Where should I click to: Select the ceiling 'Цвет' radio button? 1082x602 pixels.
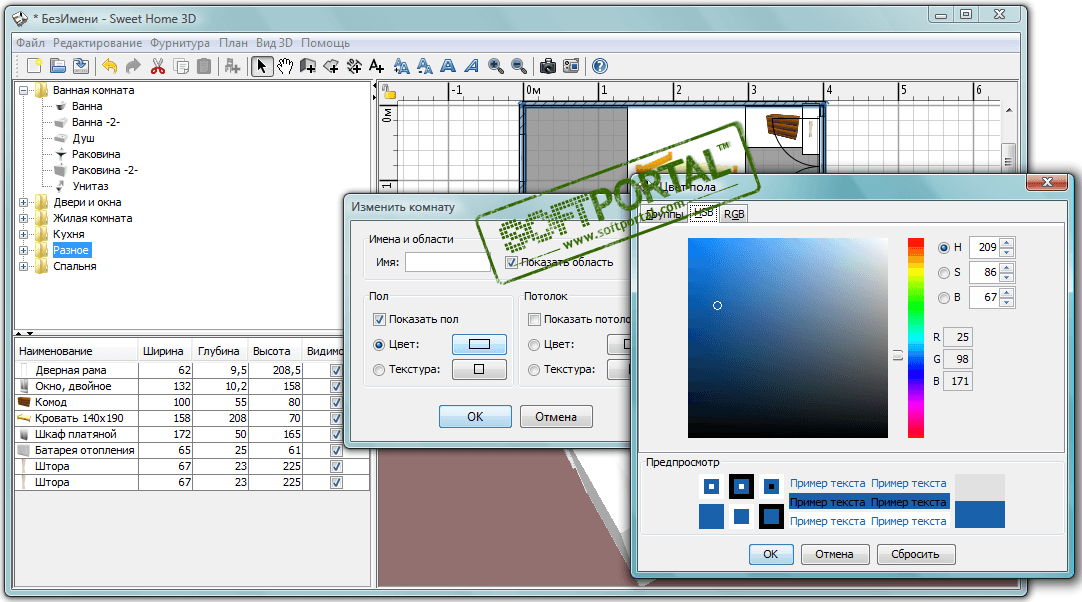[x=533, y=344]
